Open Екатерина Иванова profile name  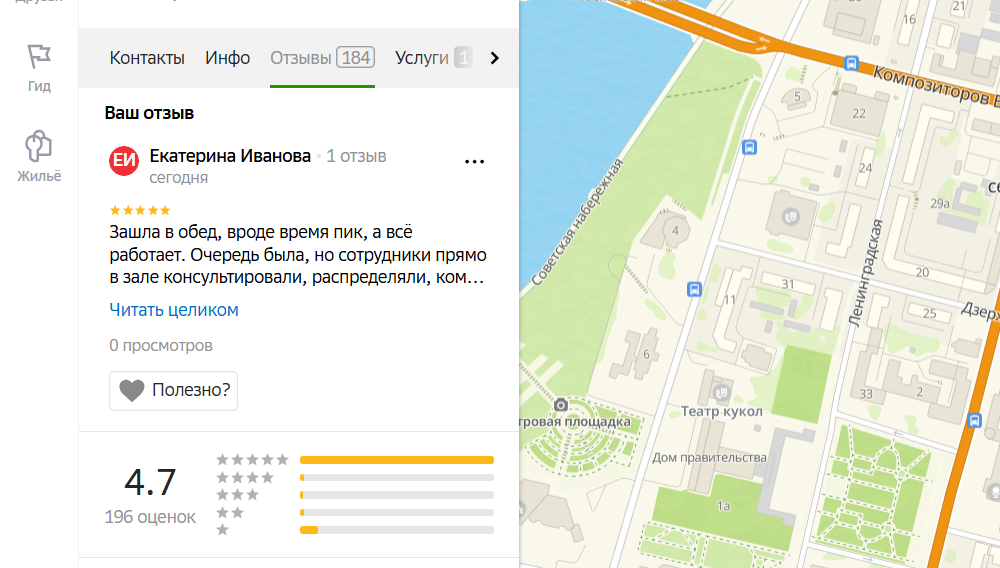[230, 156]
